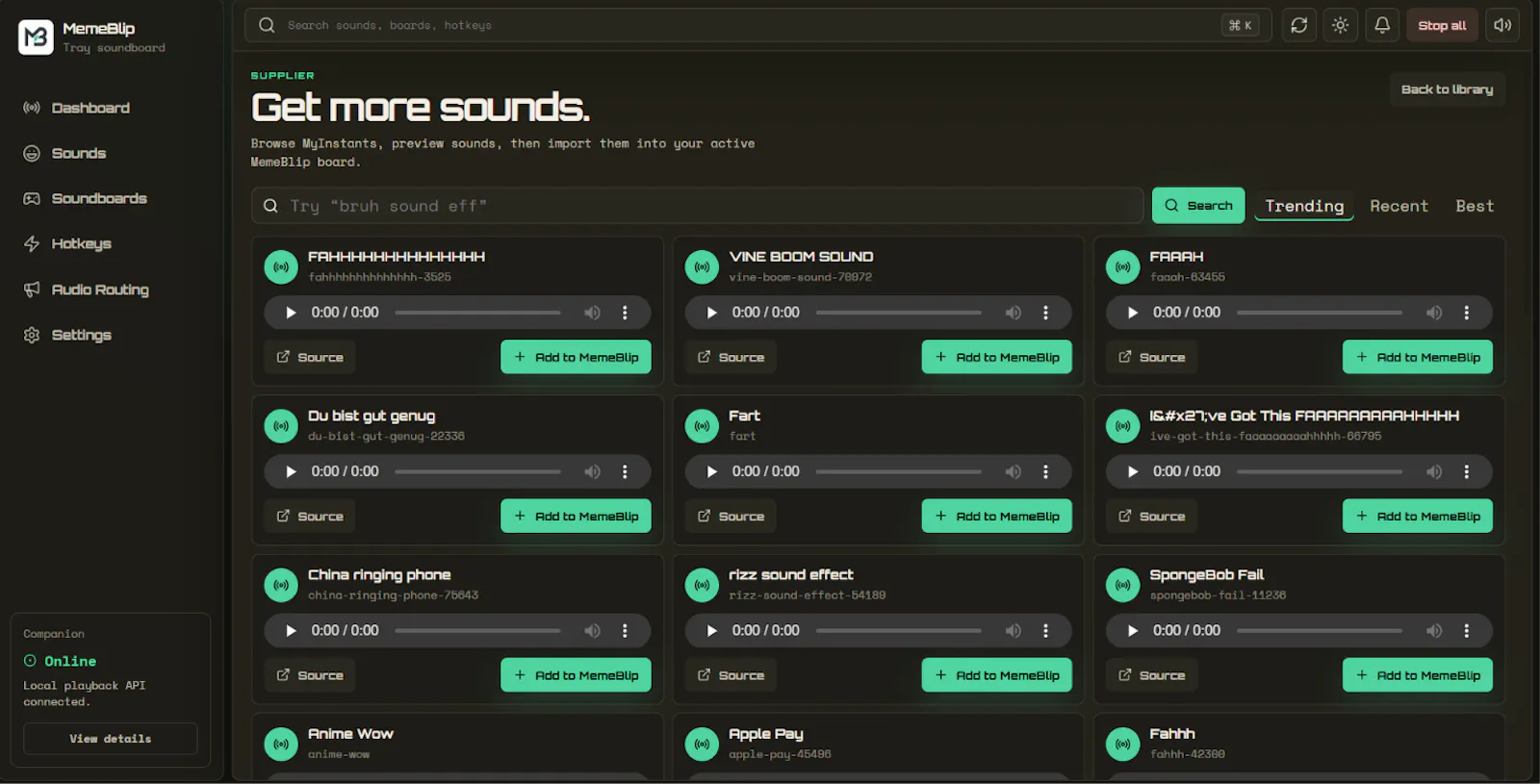
Task: Click the Companion View details button
Action: (x=111, y=739)
